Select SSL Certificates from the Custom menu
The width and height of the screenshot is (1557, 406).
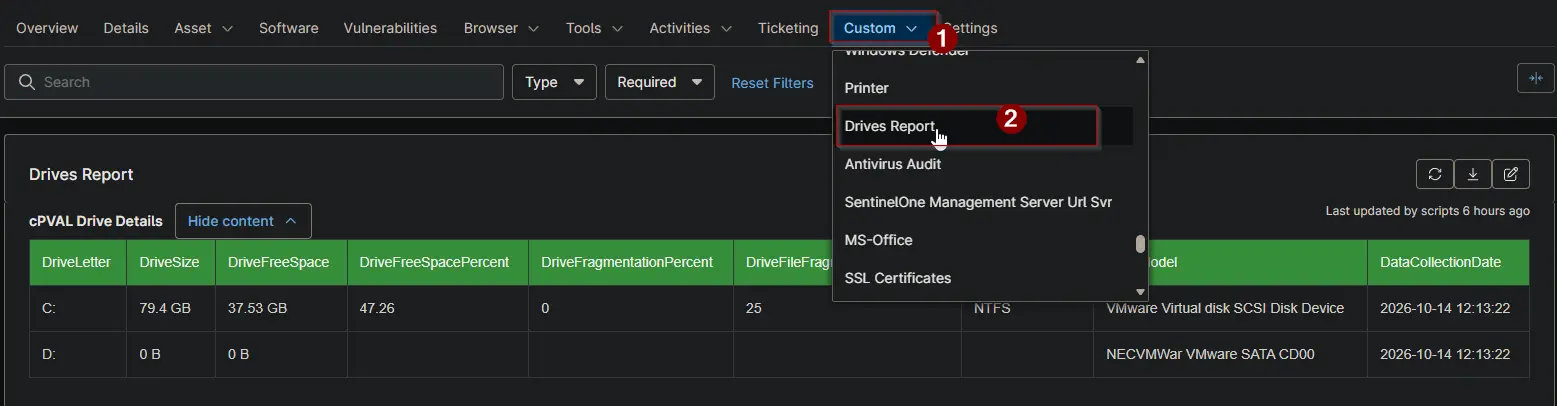tap(983, 278)
